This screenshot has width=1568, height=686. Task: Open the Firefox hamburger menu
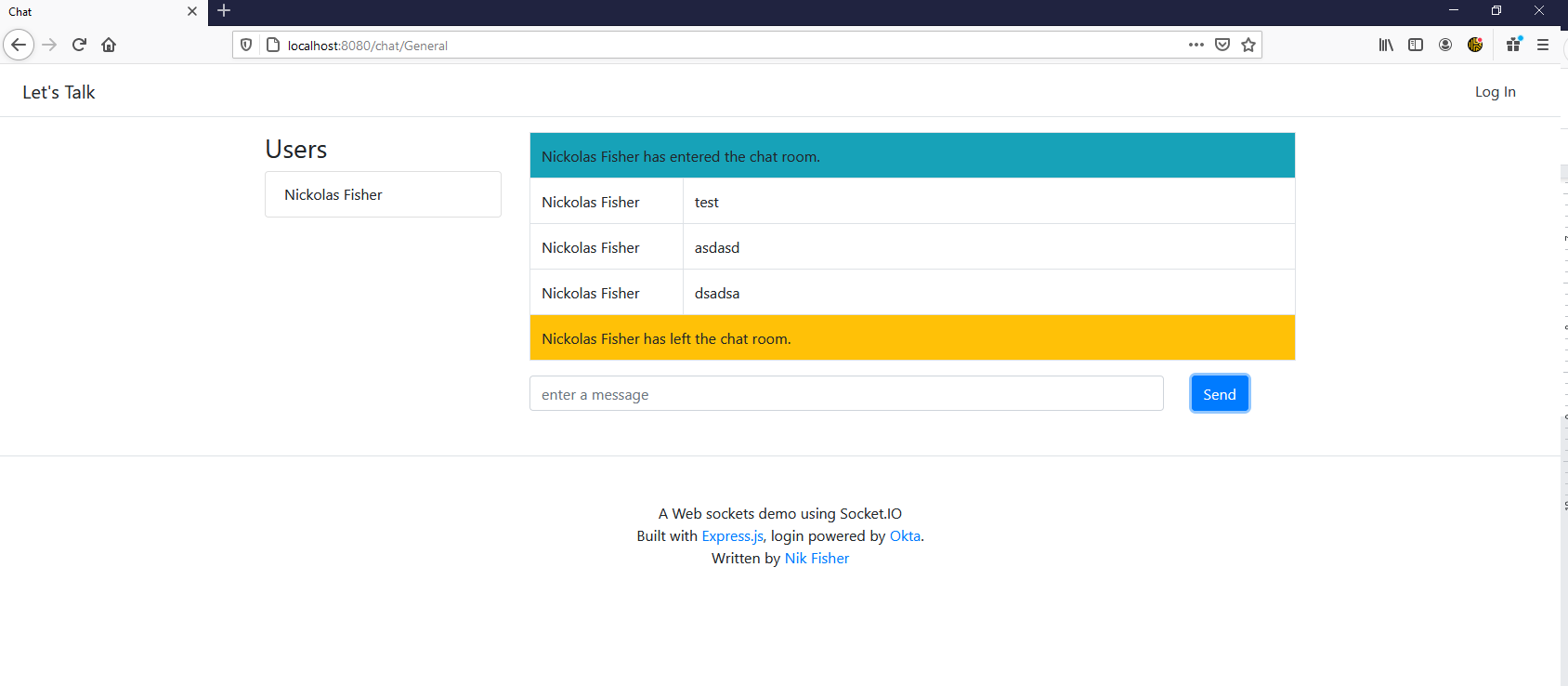pyautogui.click(x=1543, y=45)
